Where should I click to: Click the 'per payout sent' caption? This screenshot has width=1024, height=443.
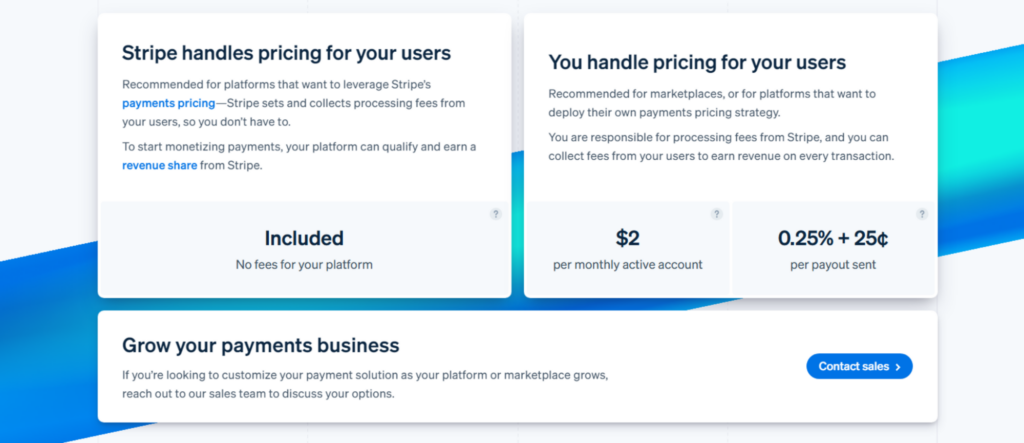click(x=833, y=264)
